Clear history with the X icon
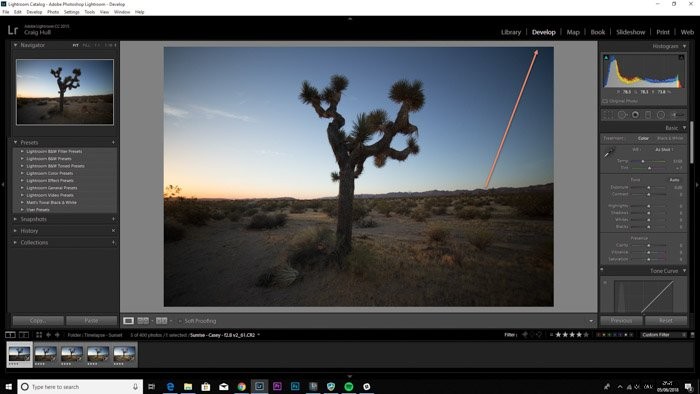Screen dimensions: 700x394 pos(113,231)
